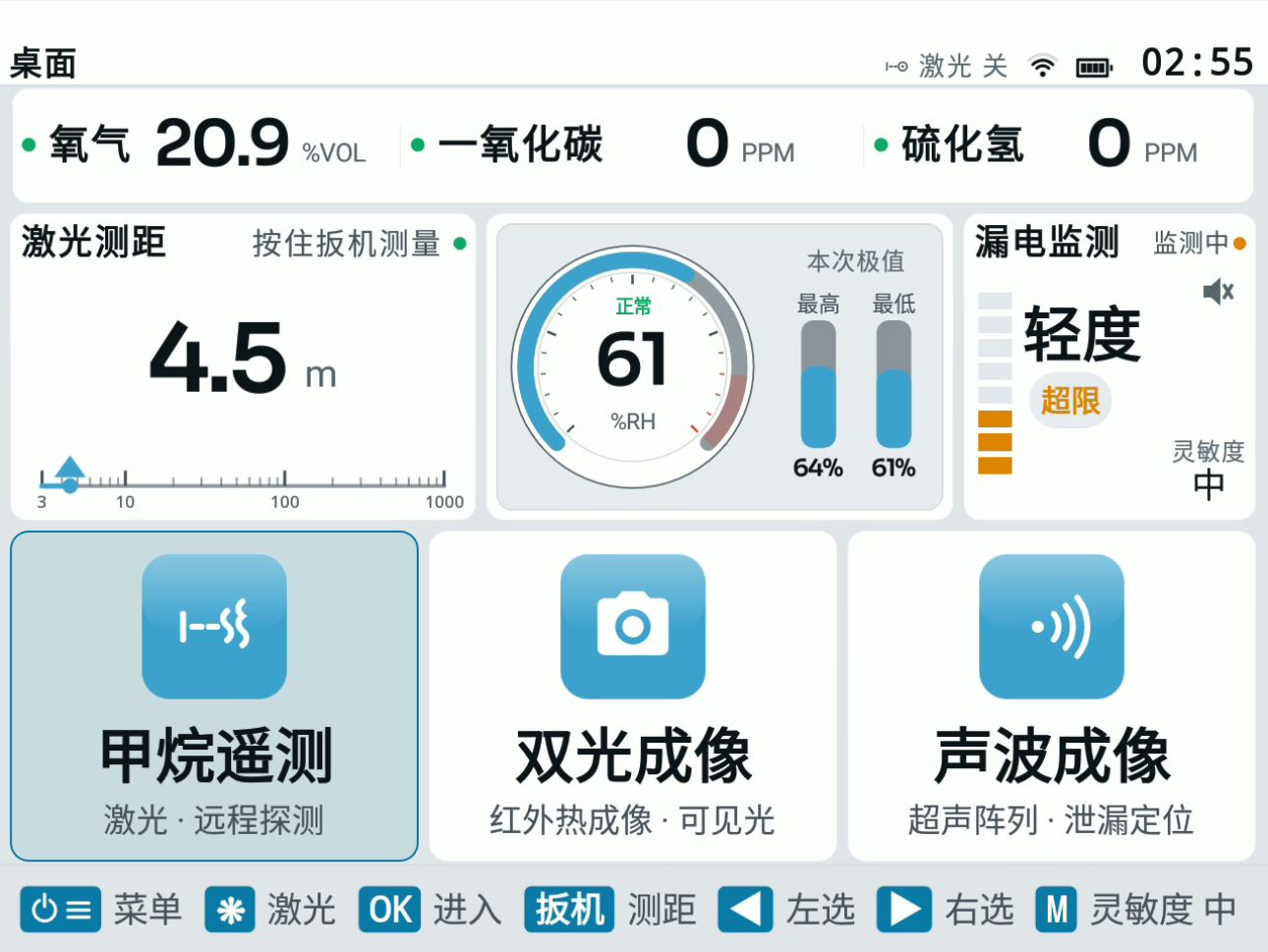Click the WiFi signal status icon
This screenshot has width=1268, height=952.
click(x=1042, y=66)
